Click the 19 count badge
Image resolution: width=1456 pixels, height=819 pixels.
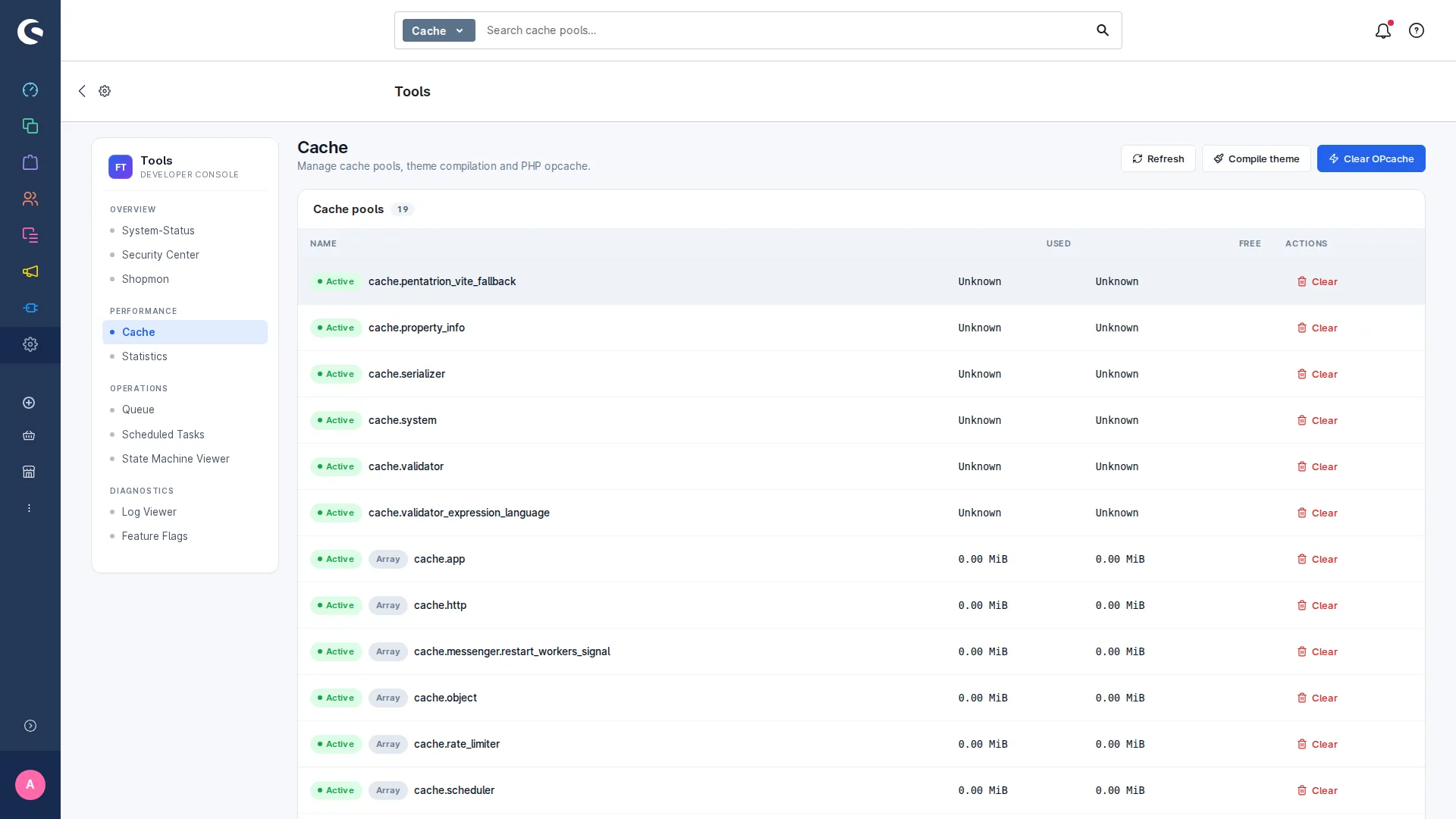coord(403,209)
